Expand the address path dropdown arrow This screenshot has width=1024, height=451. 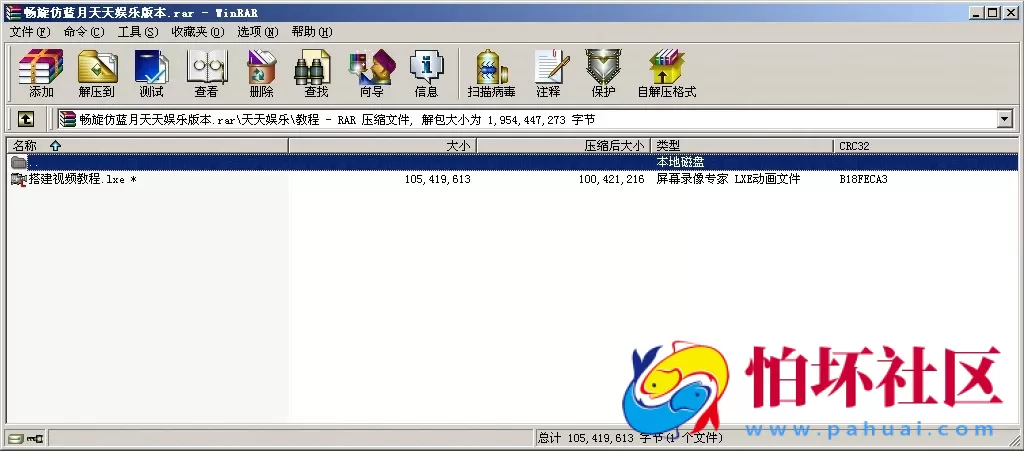pos(1004,119)
